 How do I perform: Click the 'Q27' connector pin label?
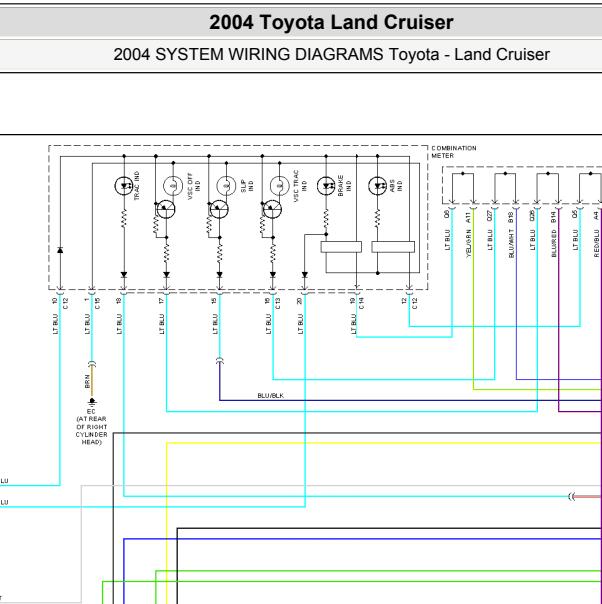(490, 216)
